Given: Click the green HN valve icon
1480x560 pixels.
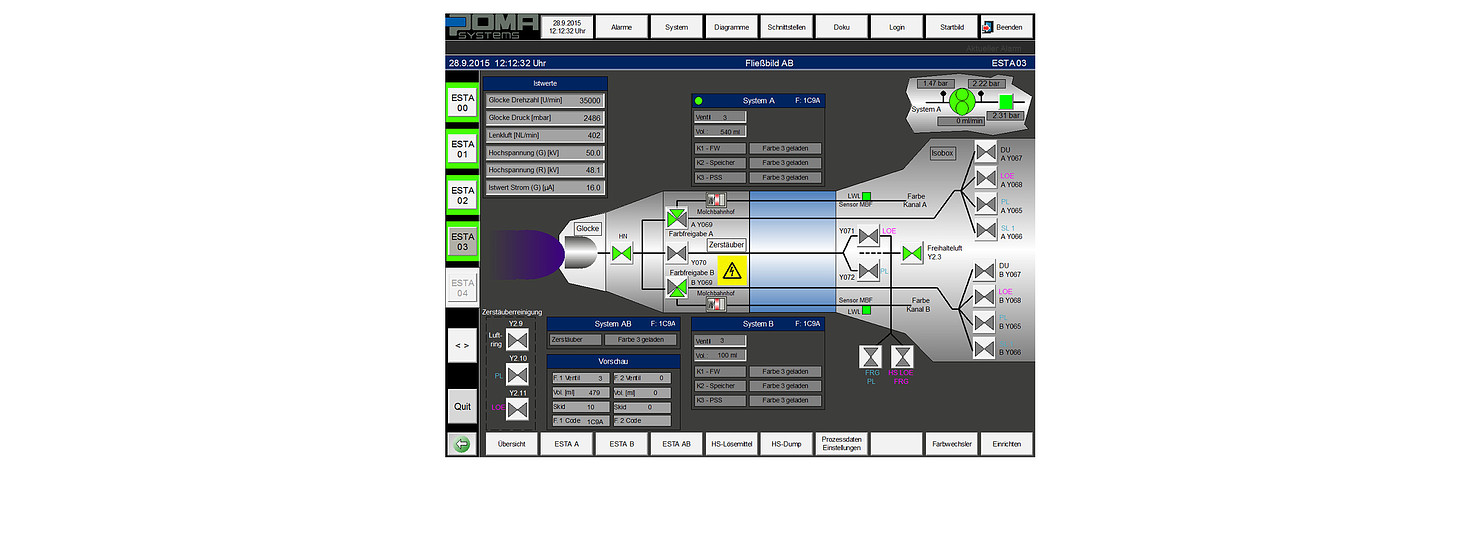Looking at the screenshot, I should click(623, 254).
